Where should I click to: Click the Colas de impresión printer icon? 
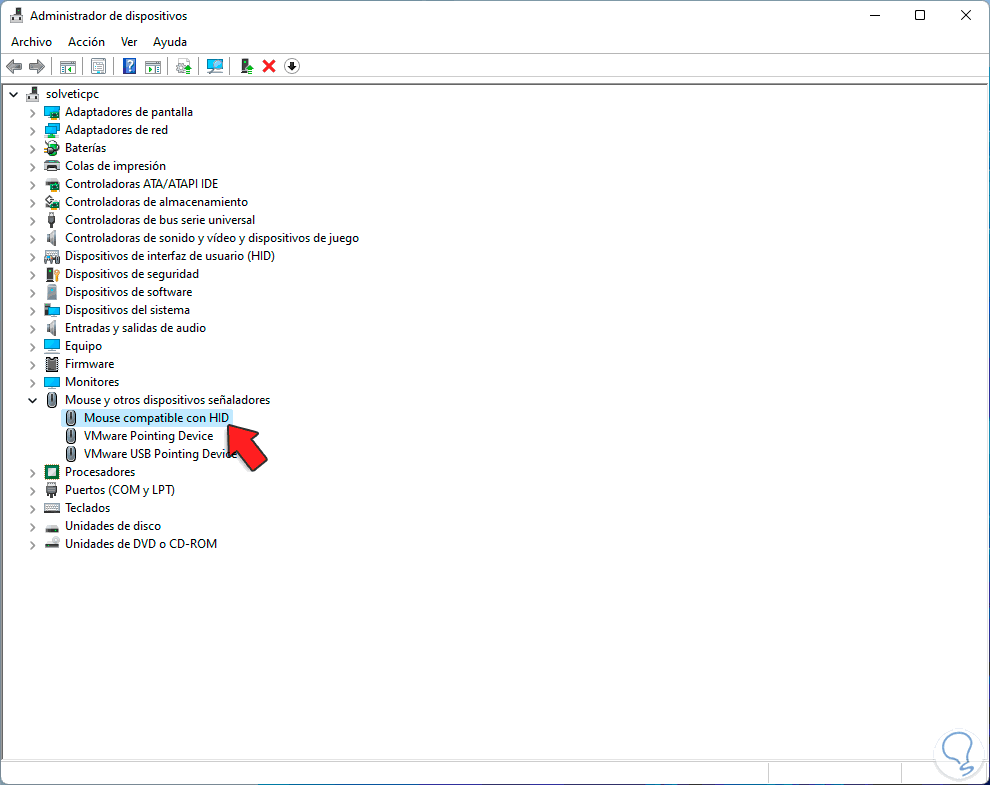[52, 166]
